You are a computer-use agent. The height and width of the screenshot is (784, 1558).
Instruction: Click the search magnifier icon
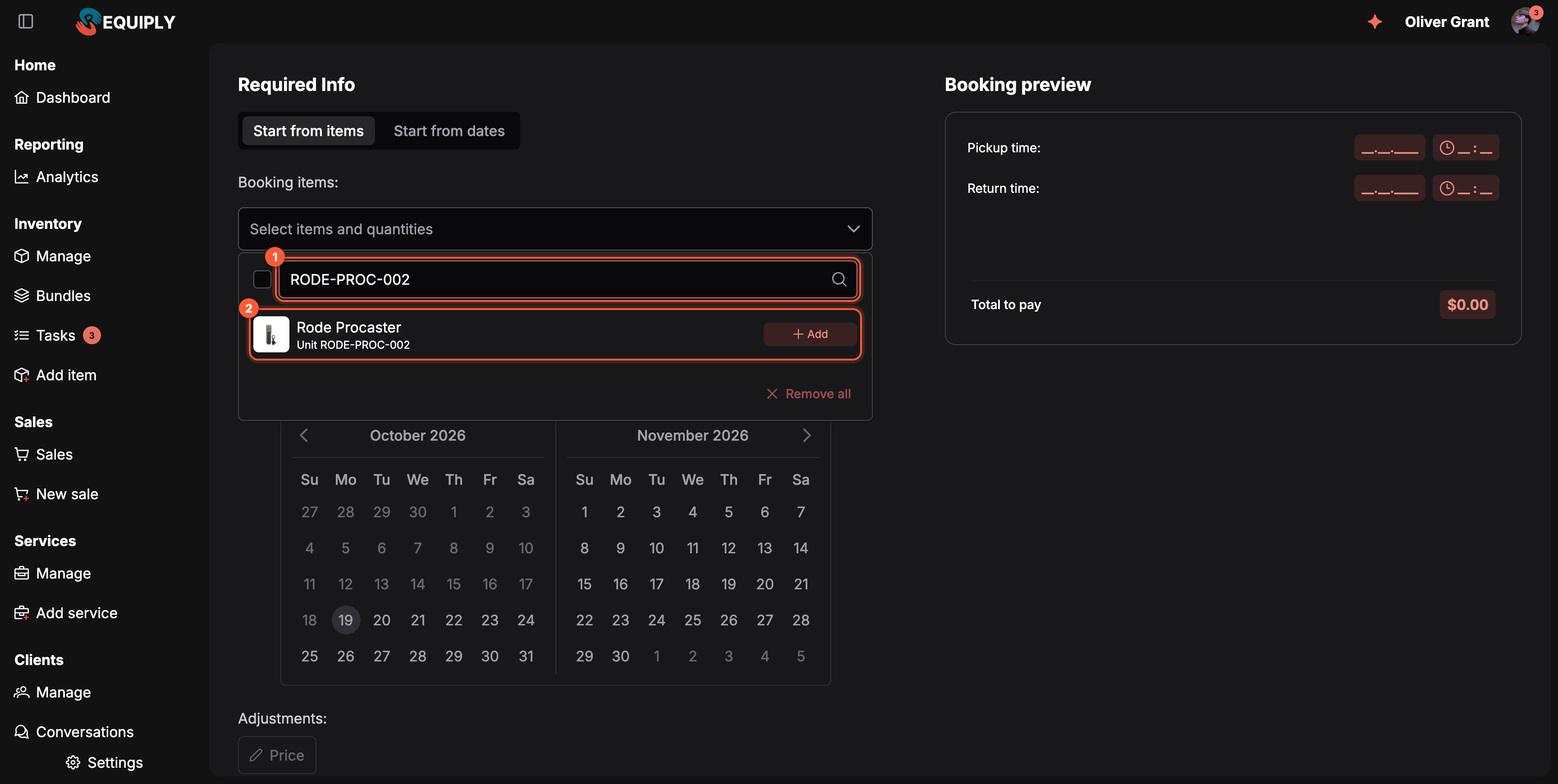click(839, 278)
